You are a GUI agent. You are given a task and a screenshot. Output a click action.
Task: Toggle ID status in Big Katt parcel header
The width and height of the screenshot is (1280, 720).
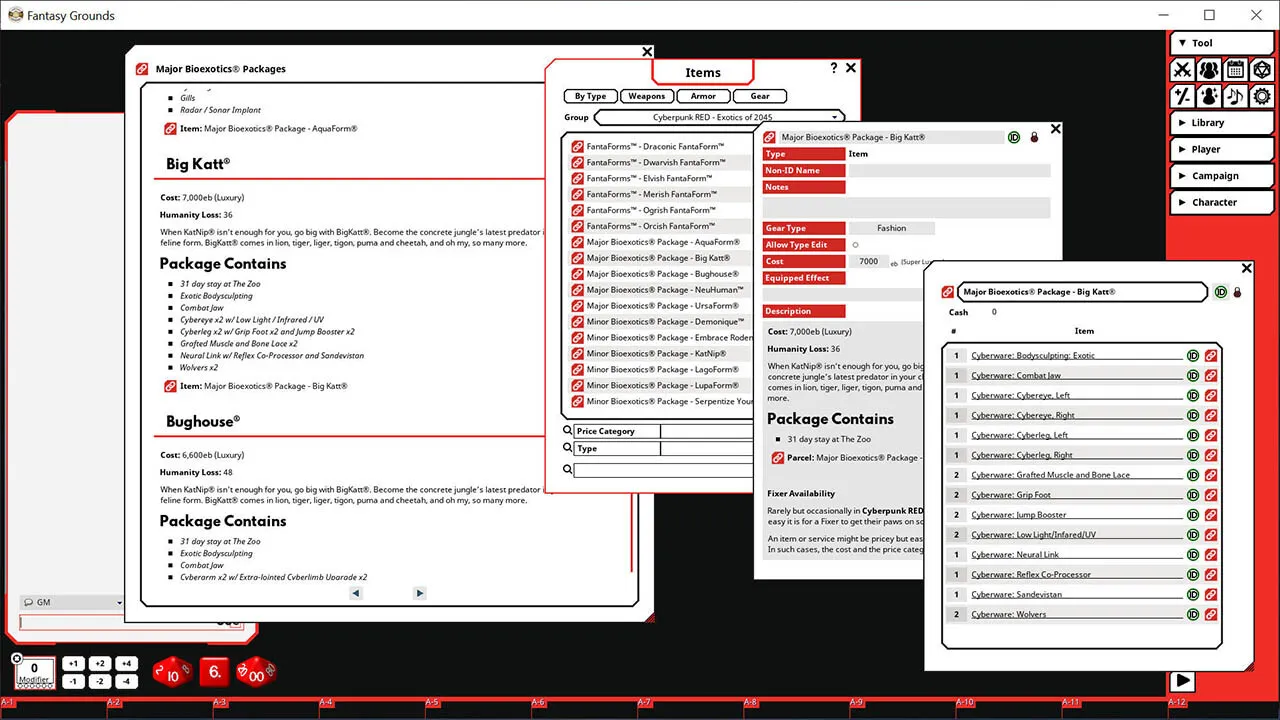pyautogui.click(x=1221, y=292)
